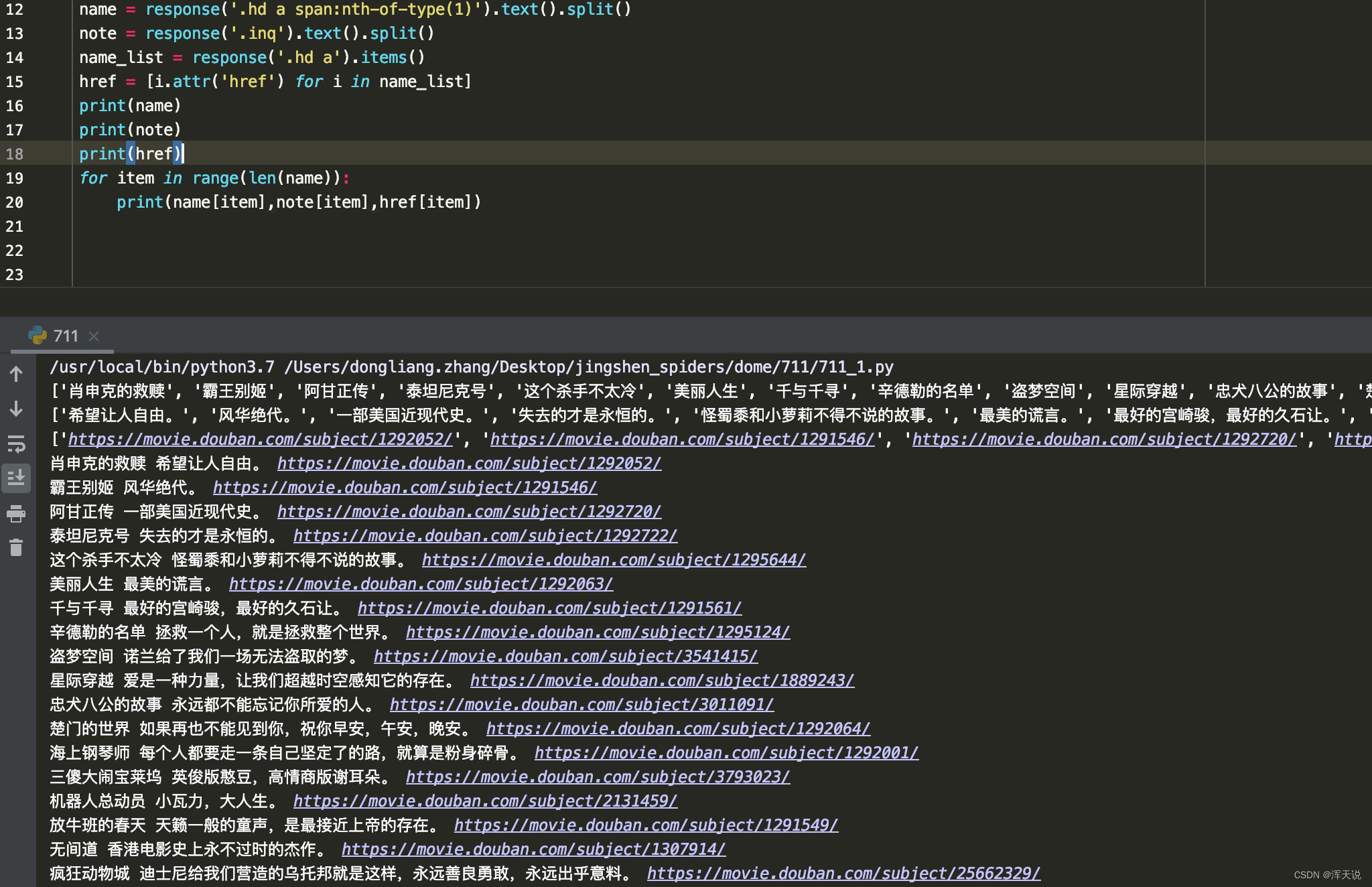Viewport: 1372px width, 887px height.
Task: Click the print(href) code line
Action: click(131, 154)
